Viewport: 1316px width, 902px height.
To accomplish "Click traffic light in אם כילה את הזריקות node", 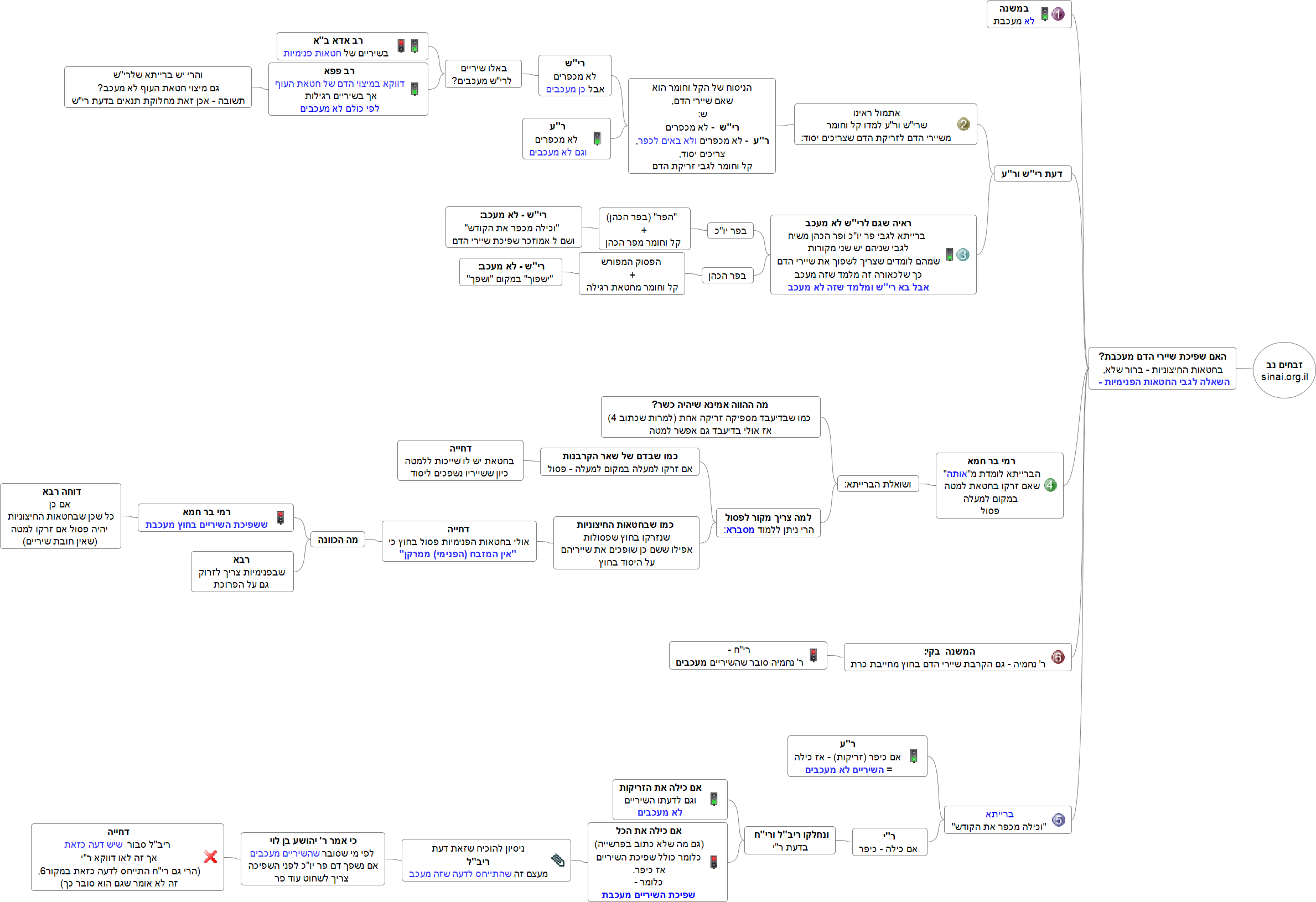I will 714,800.
